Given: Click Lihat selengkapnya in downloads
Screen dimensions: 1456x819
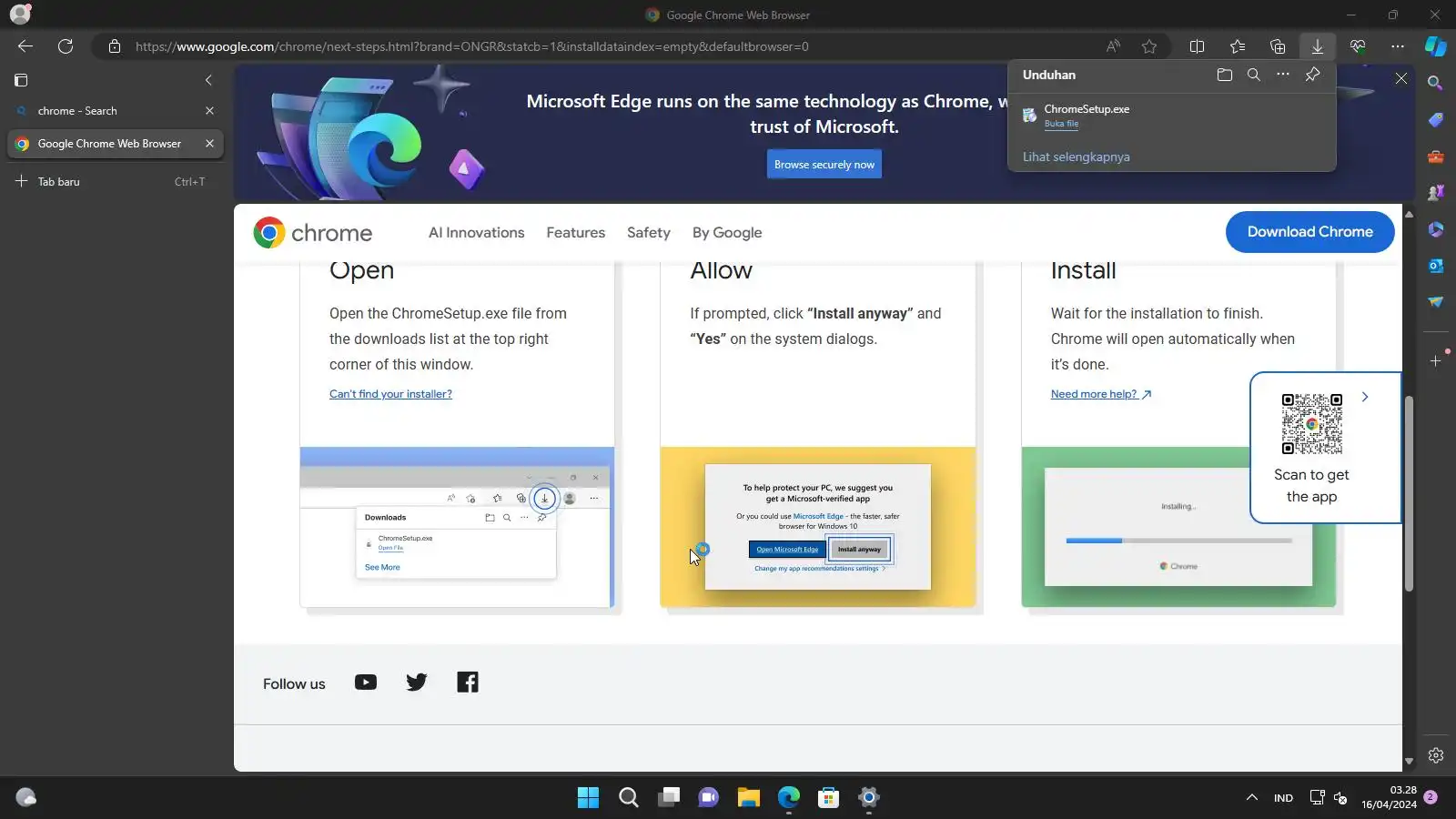Looking at the screenshot, I should (1076, 157).
